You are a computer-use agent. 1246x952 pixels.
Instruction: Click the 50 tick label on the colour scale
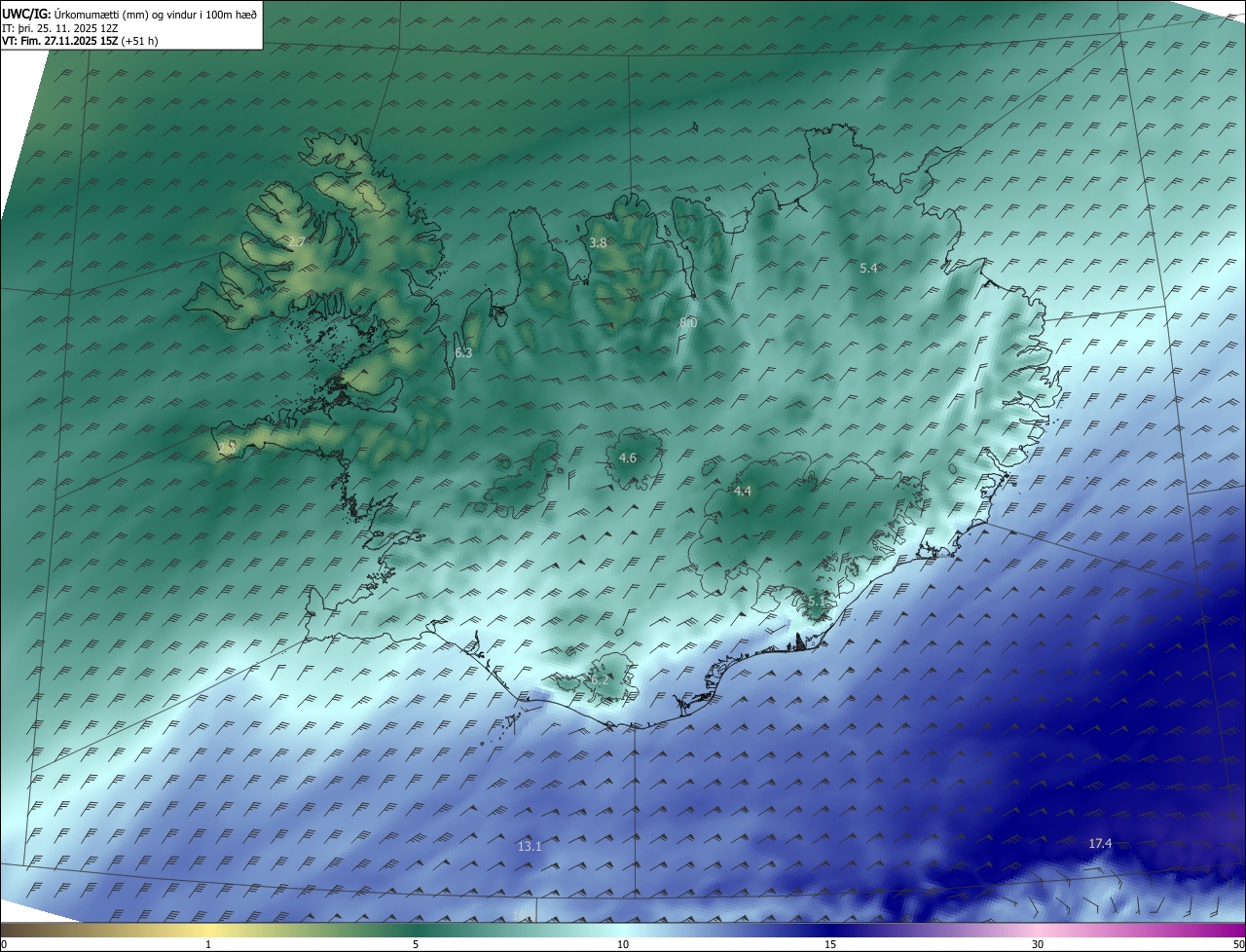(1239, 944)
